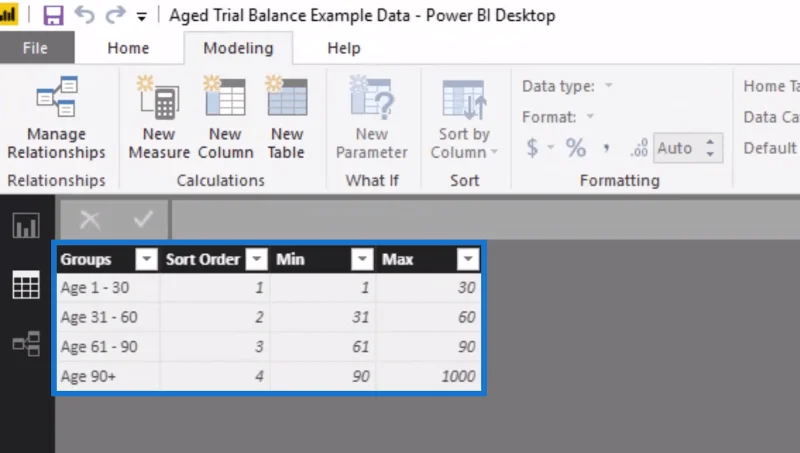
Task: Add a New Column
Action: click(225, 118)
